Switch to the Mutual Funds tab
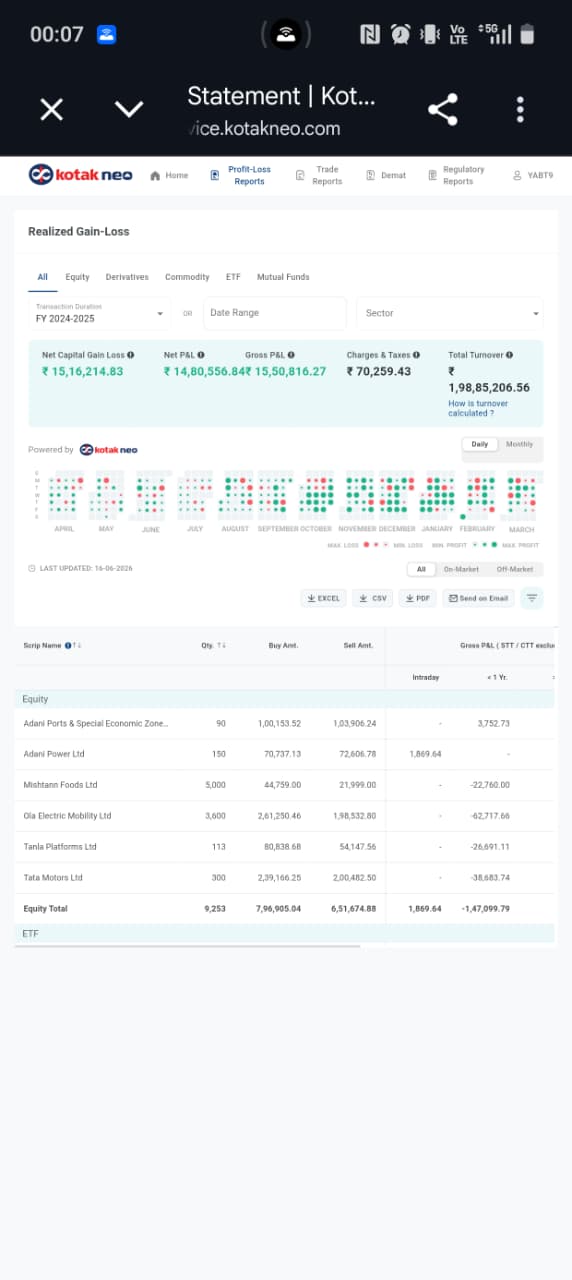572x1280 pixels. coord(283,277)
